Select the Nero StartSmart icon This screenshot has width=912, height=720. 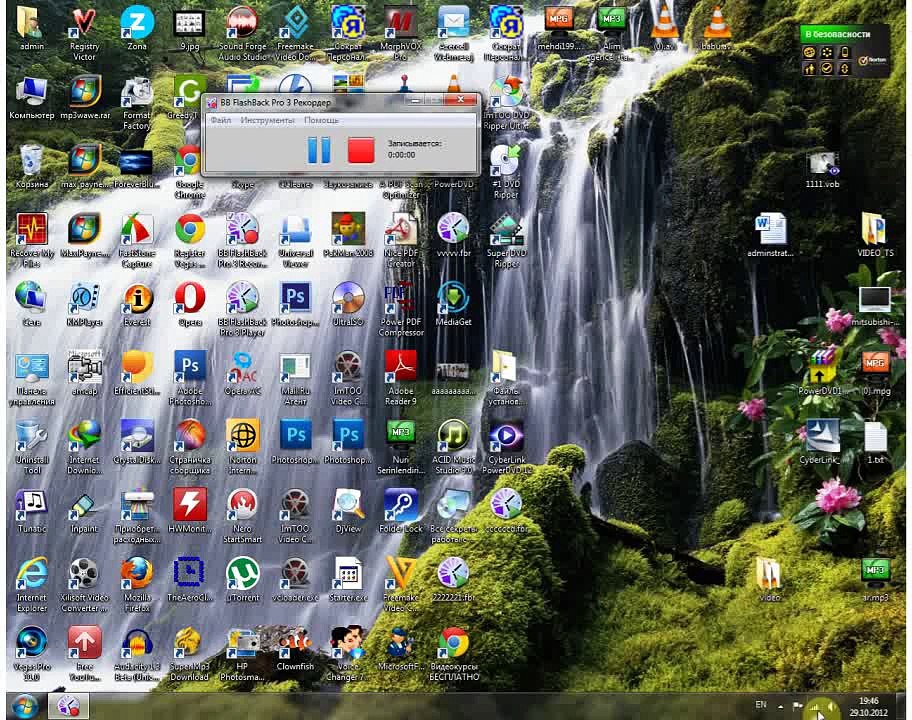pyautogui.click(x=243, y=516)
